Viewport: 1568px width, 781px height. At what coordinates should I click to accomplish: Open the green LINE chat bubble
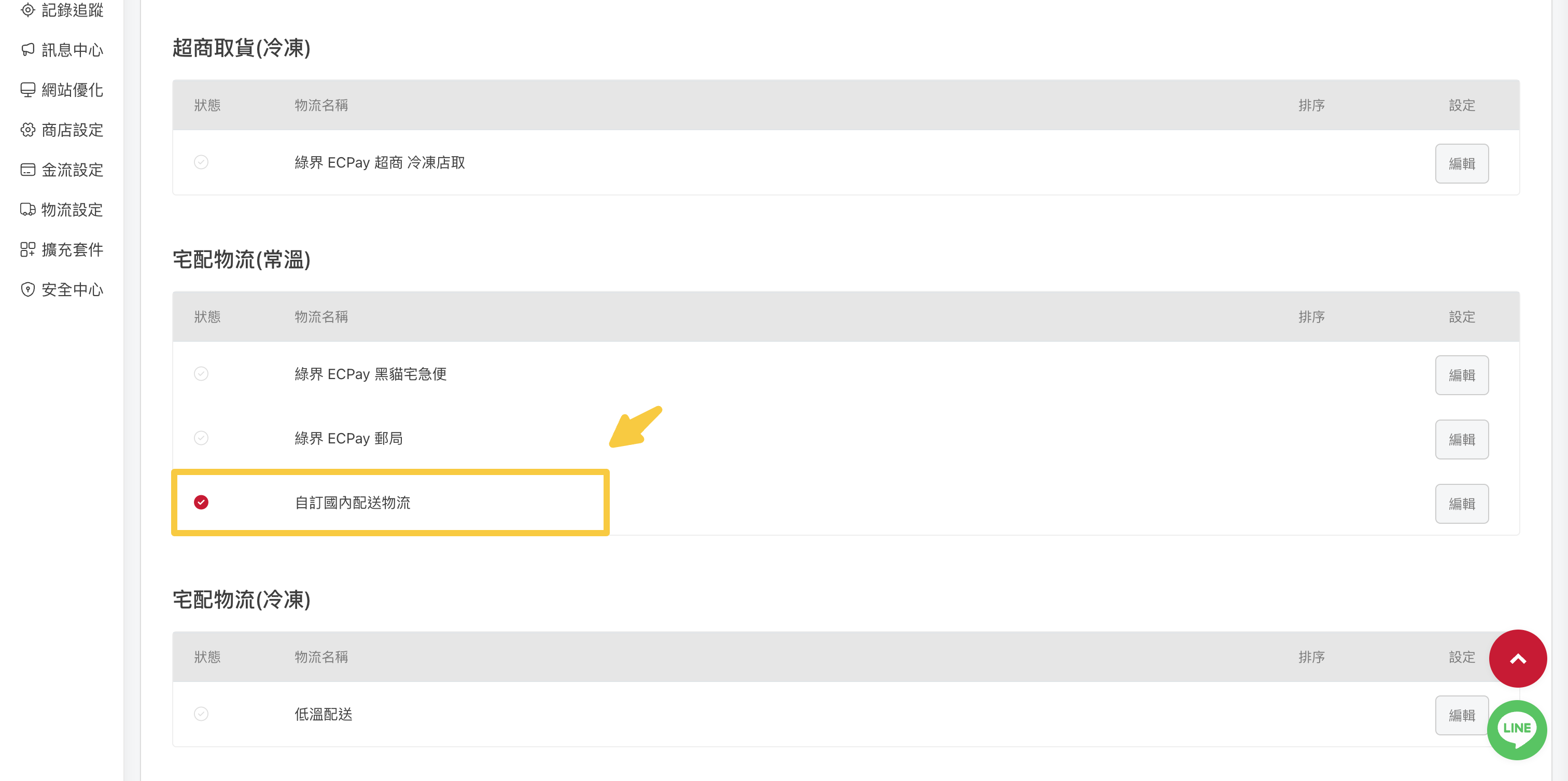pyautogui.click(x=1516, y=730)
